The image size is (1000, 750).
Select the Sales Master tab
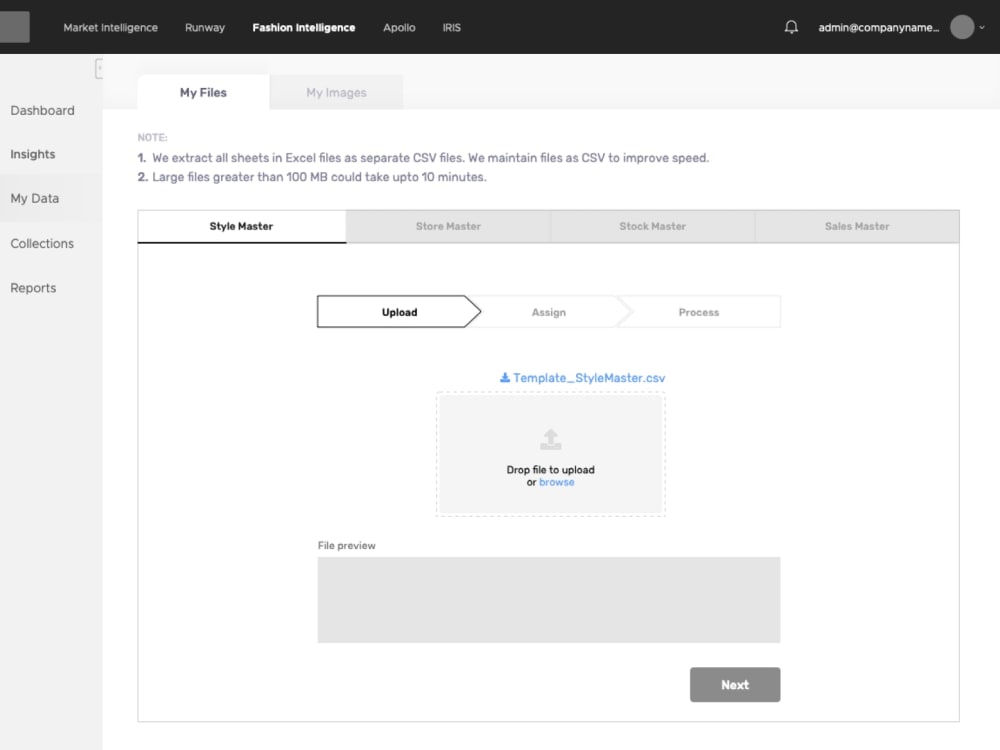857,226
